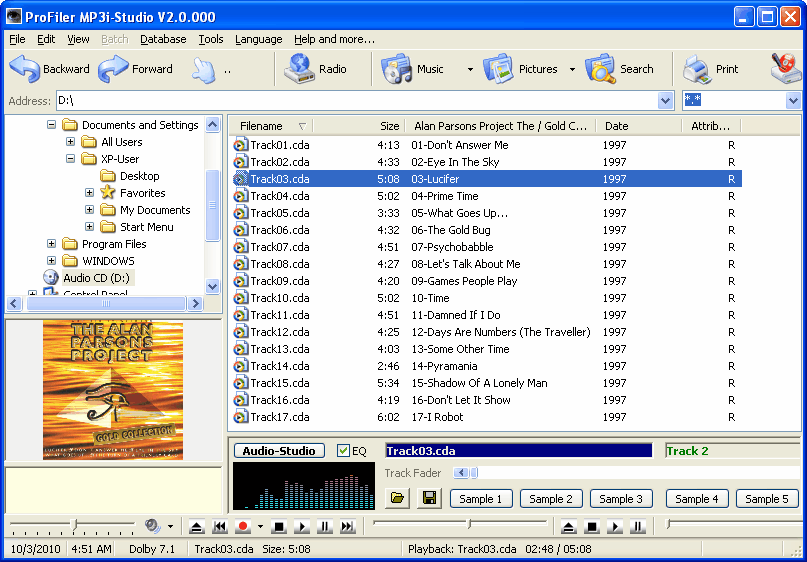Click the Forward navigation arrow icon
Image resolution: width=807 pixels, height=562 pixels.
[113, 69]
